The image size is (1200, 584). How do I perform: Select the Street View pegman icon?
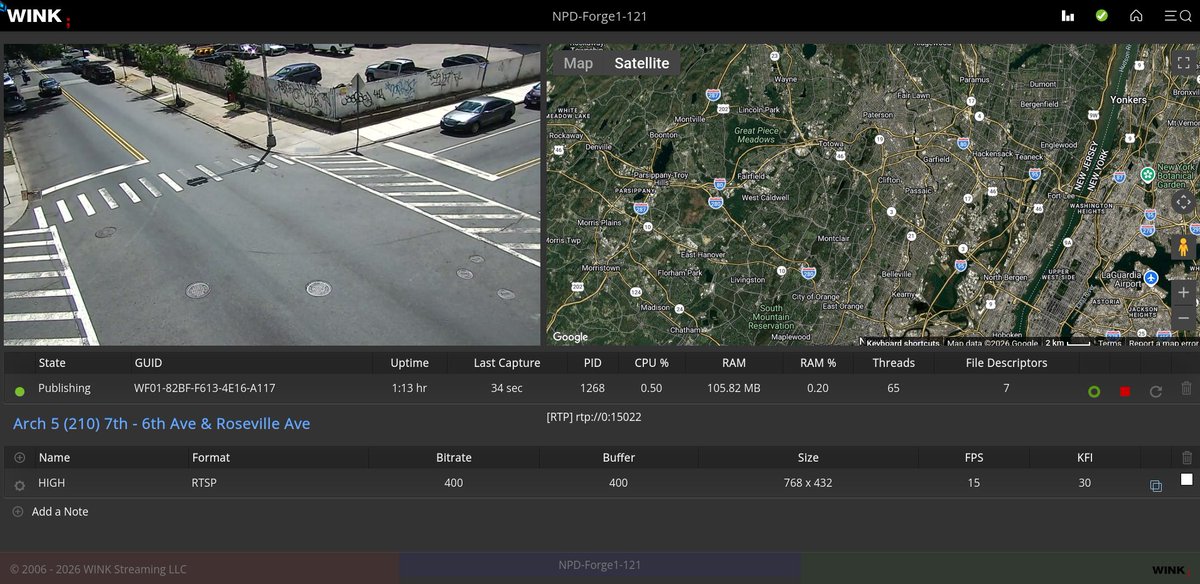[1183, 246]
